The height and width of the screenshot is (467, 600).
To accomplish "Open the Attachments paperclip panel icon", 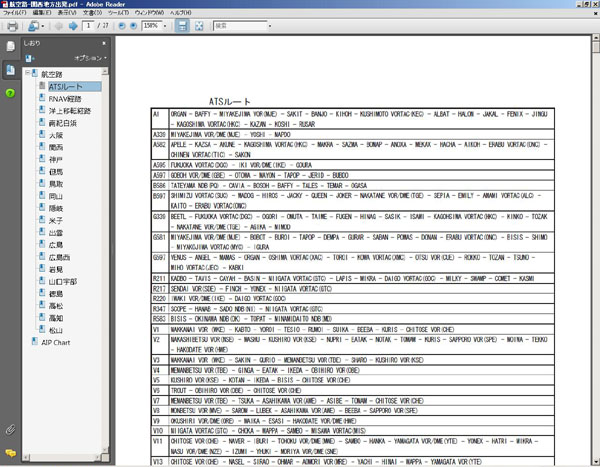I will [x=10, y=430].
